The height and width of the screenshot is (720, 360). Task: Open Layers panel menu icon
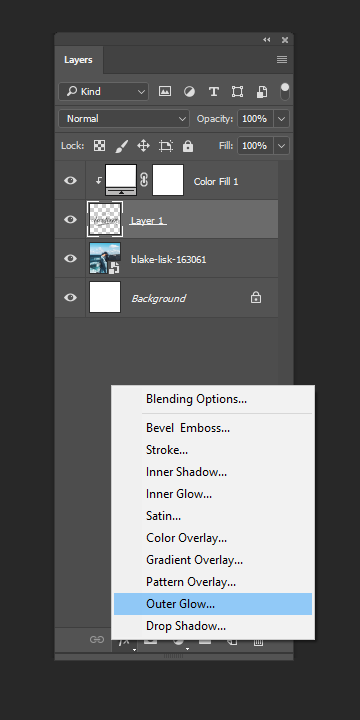click(282, 60)
